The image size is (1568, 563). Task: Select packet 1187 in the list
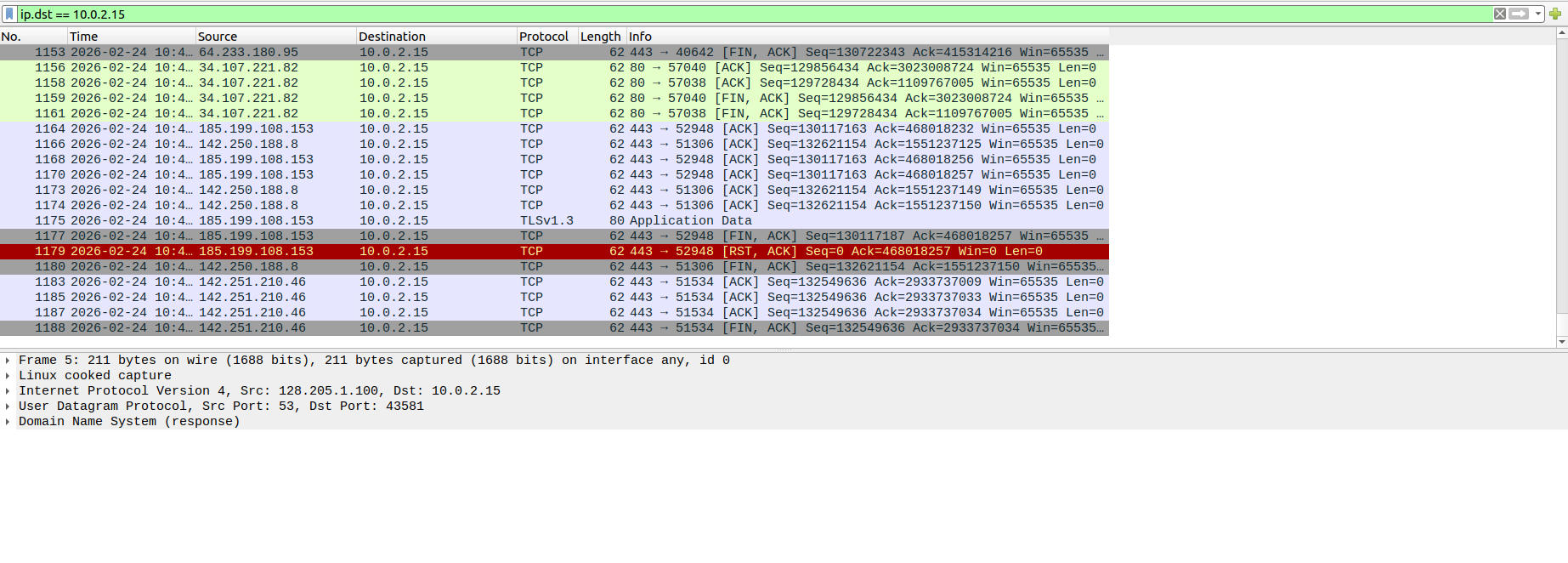click(x=554, y=313)
